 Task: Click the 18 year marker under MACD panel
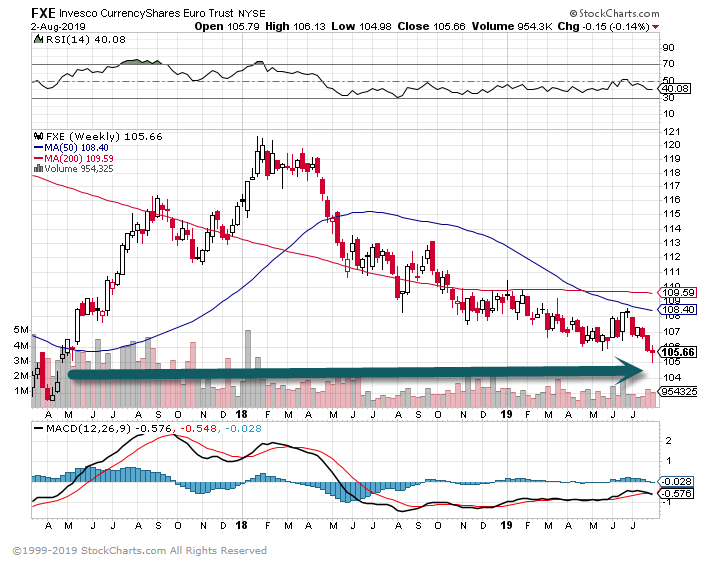pyautogui.click(x=241, y=525)
